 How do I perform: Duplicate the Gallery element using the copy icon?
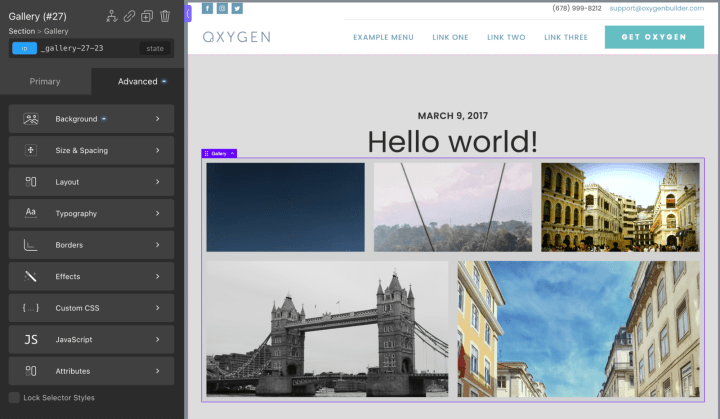pyautogui.click(x=147, y=17)
